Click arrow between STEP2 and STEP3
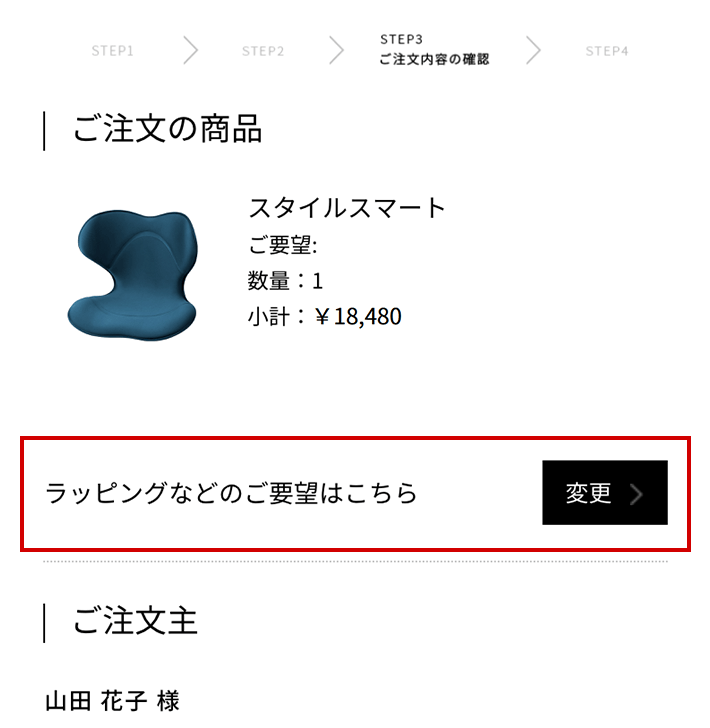 (x=337, y=50)
